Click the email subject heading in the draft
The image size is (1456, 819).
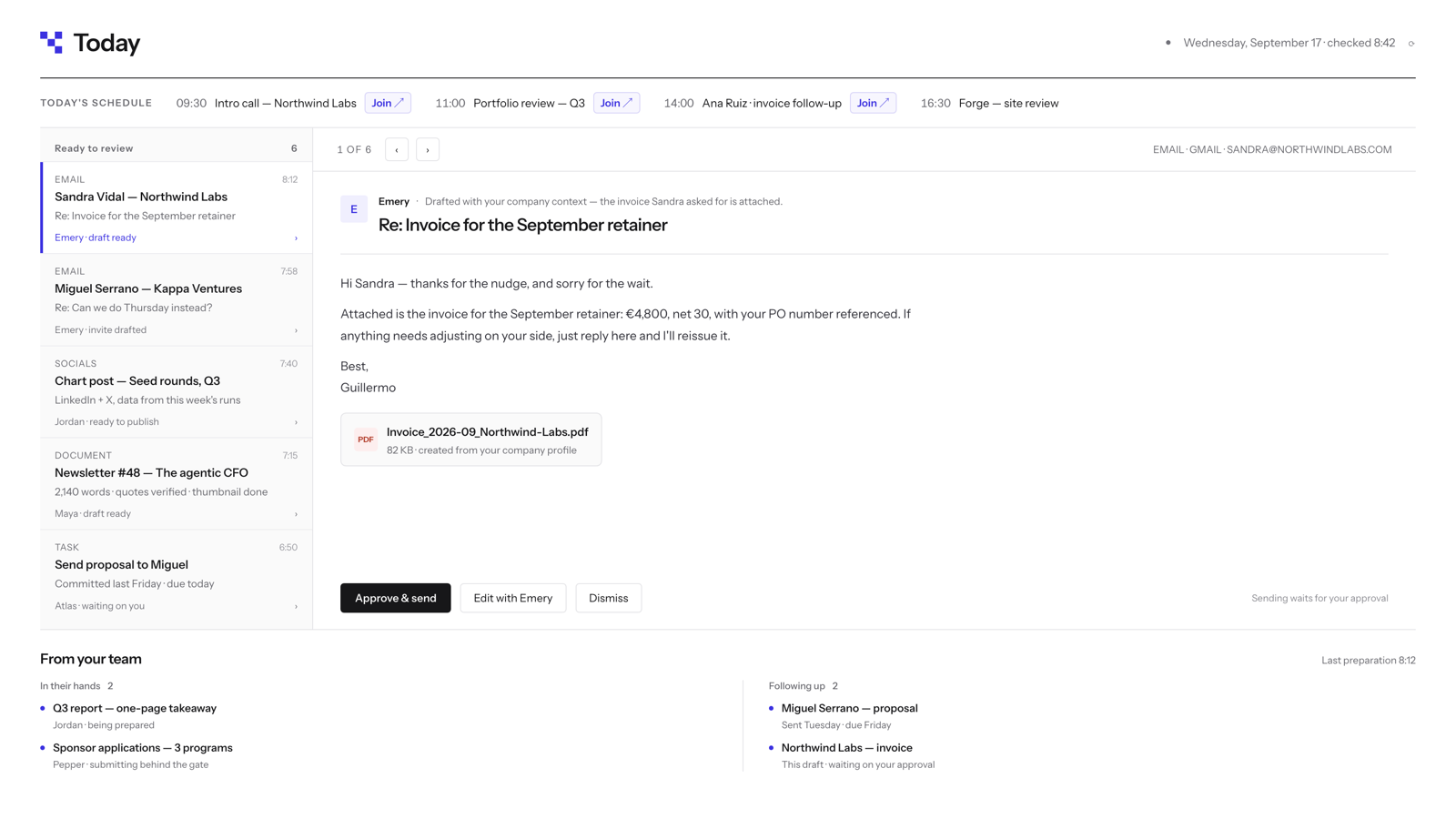click(x=523, y=225)
